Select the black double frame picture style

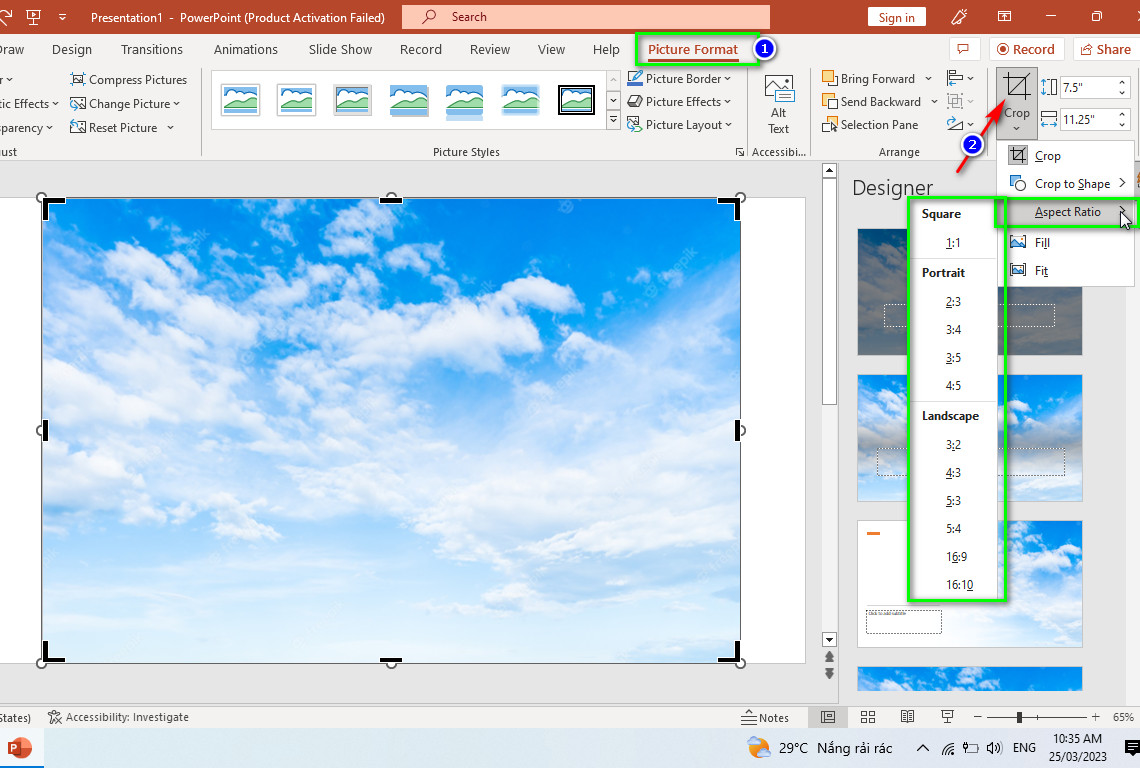point(577,100)
